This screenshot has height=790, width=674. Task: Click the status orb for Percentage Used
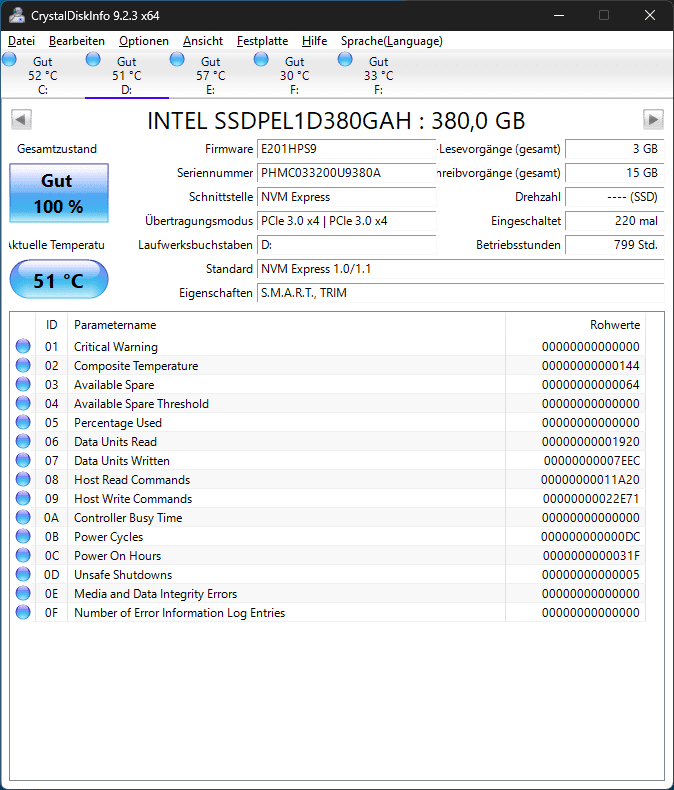click(23, 422)
